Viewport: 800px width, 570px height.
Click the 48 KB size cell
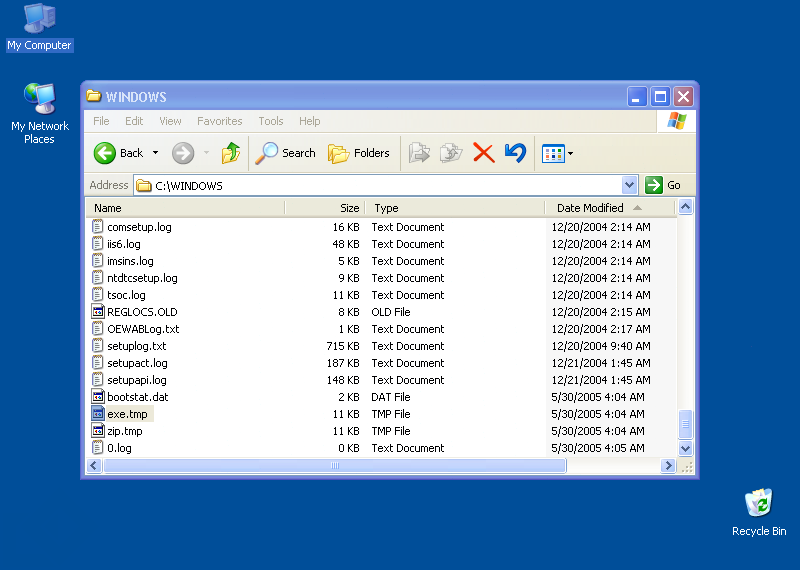click(346, 244)
